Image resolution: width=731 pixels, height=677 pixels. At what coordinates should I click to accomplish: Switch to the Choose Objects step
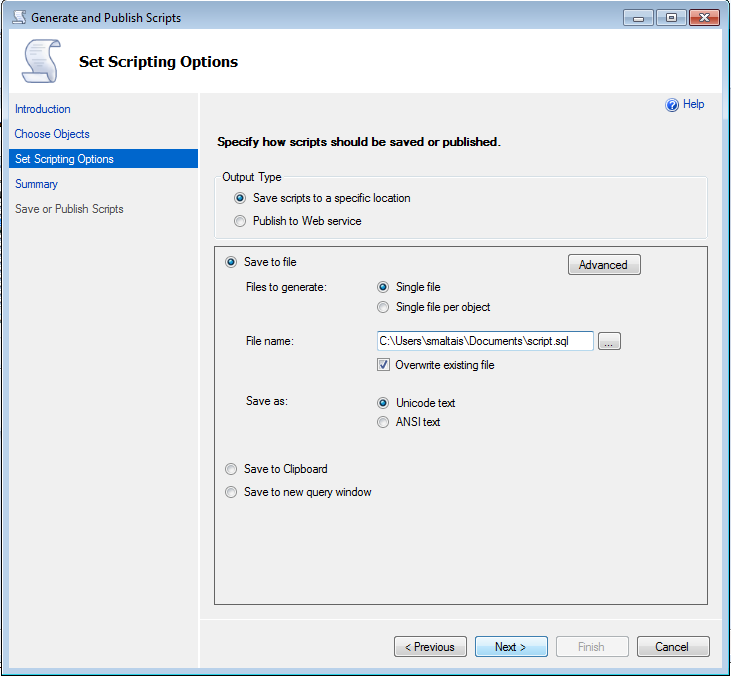(52, 134)
